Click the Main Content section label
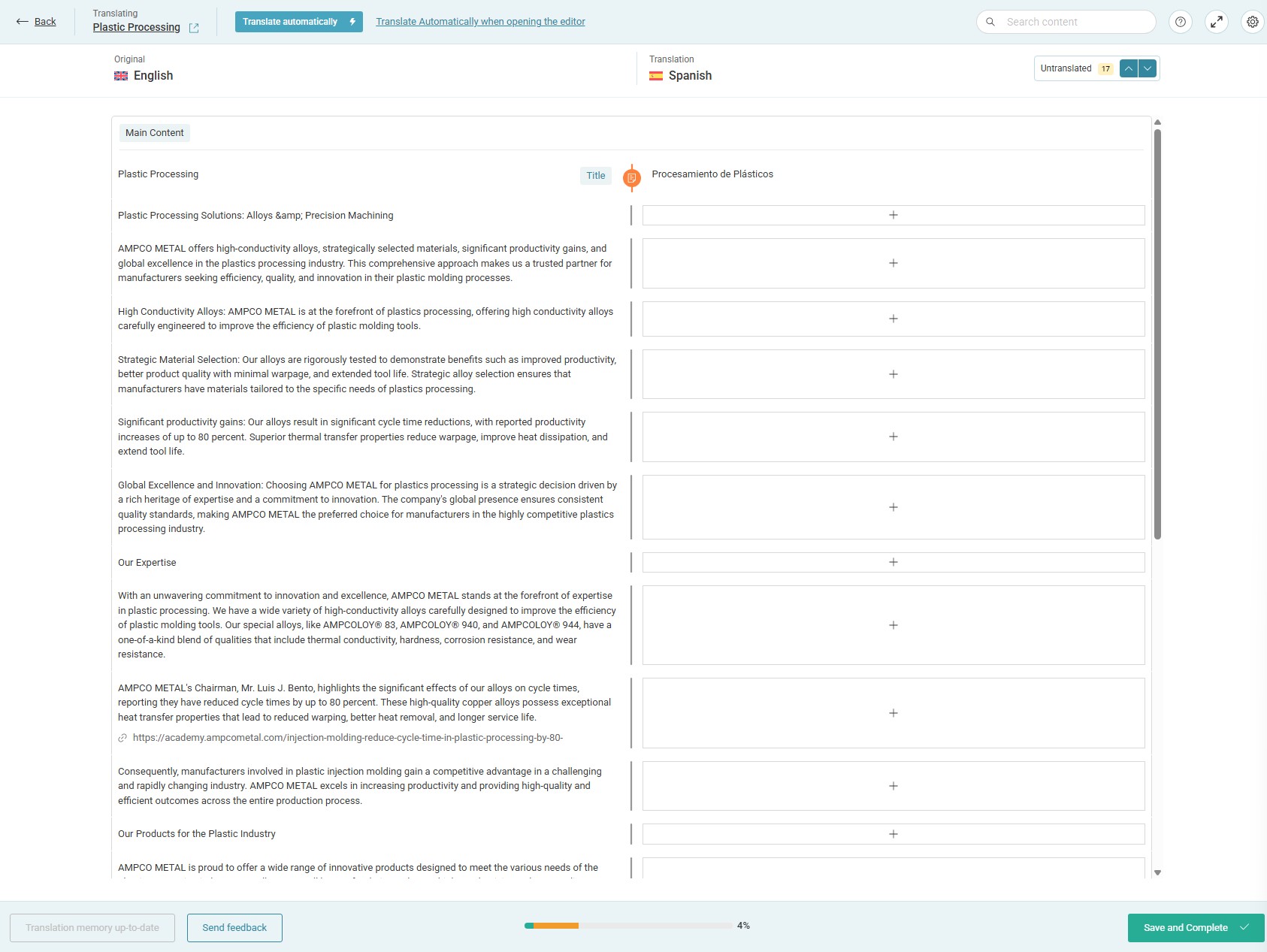The width and height of the screenshot is (1267, 952). click(x=155, y=133)
